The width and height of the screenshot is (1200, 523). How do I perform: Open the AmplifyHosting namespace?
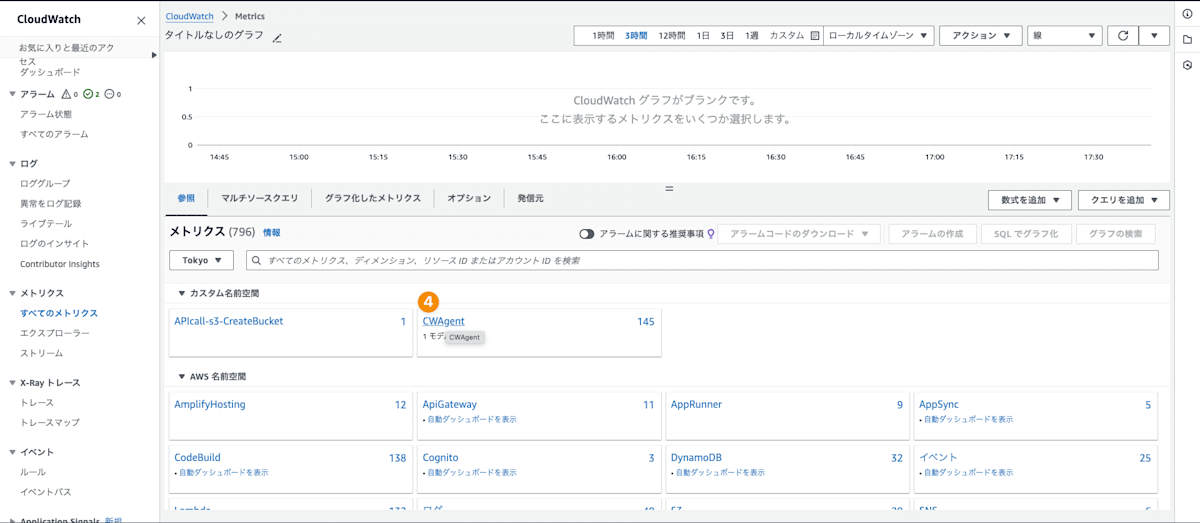pos(209,404)
